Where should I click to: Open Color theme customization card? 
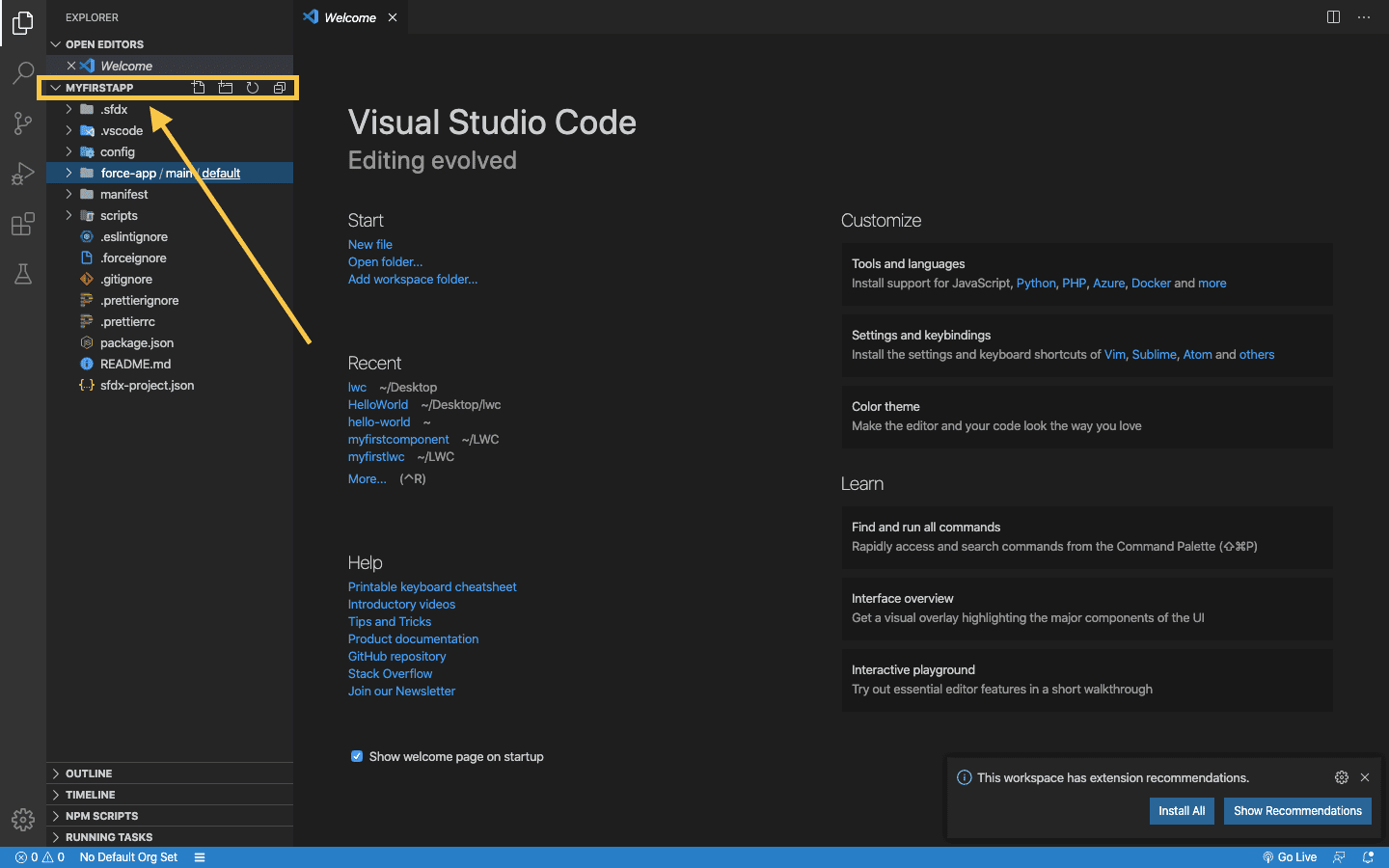(1087, 417)
